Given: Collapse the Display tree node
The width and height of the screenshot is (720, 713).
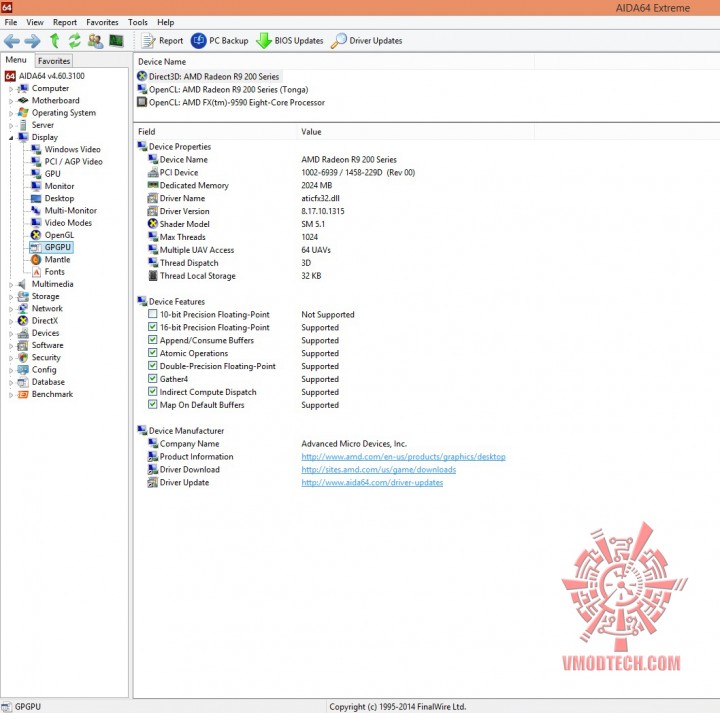Looking at the screenshot, I should [11, 138].
